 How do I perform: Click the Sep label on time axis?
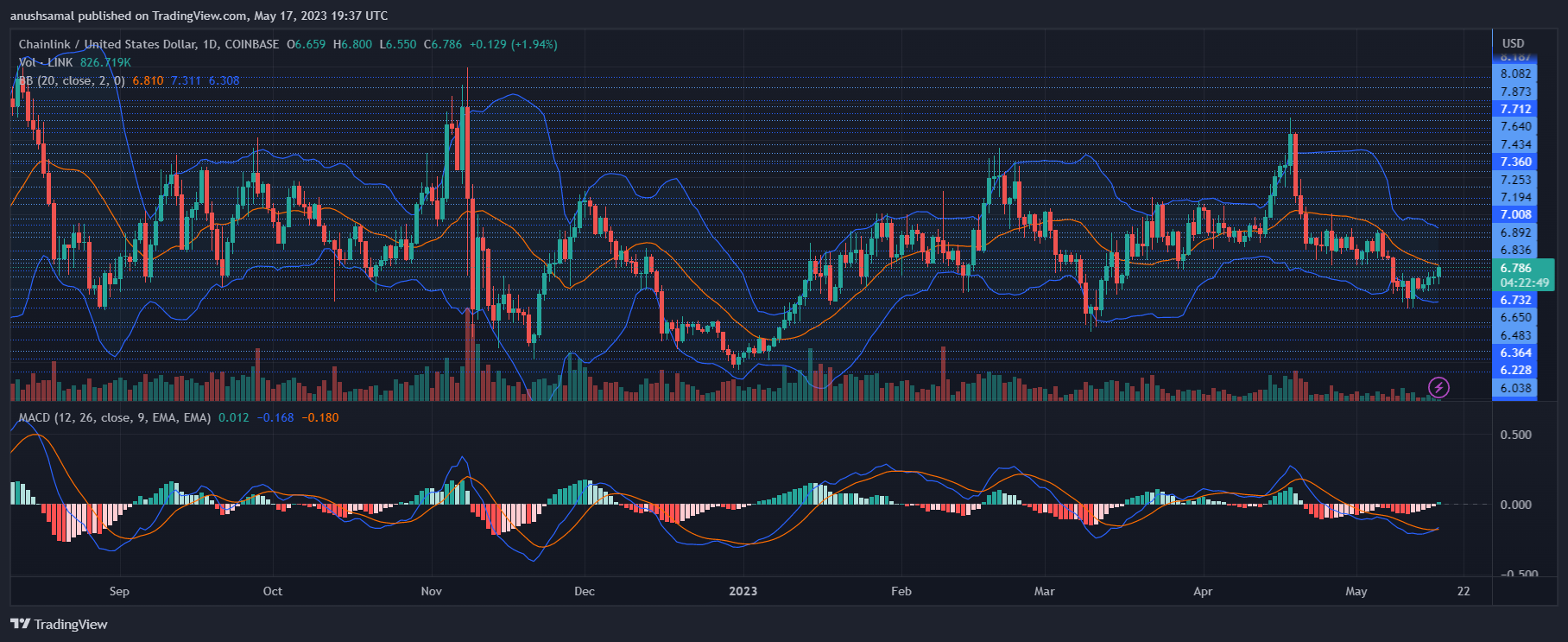tap(119, 591)
